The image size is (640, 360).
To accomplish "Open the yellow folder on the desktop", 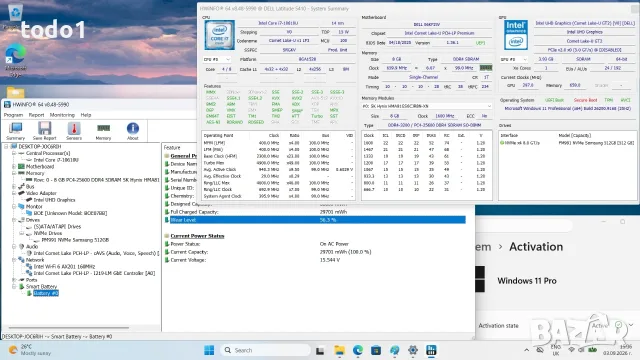I will [16, 93].
